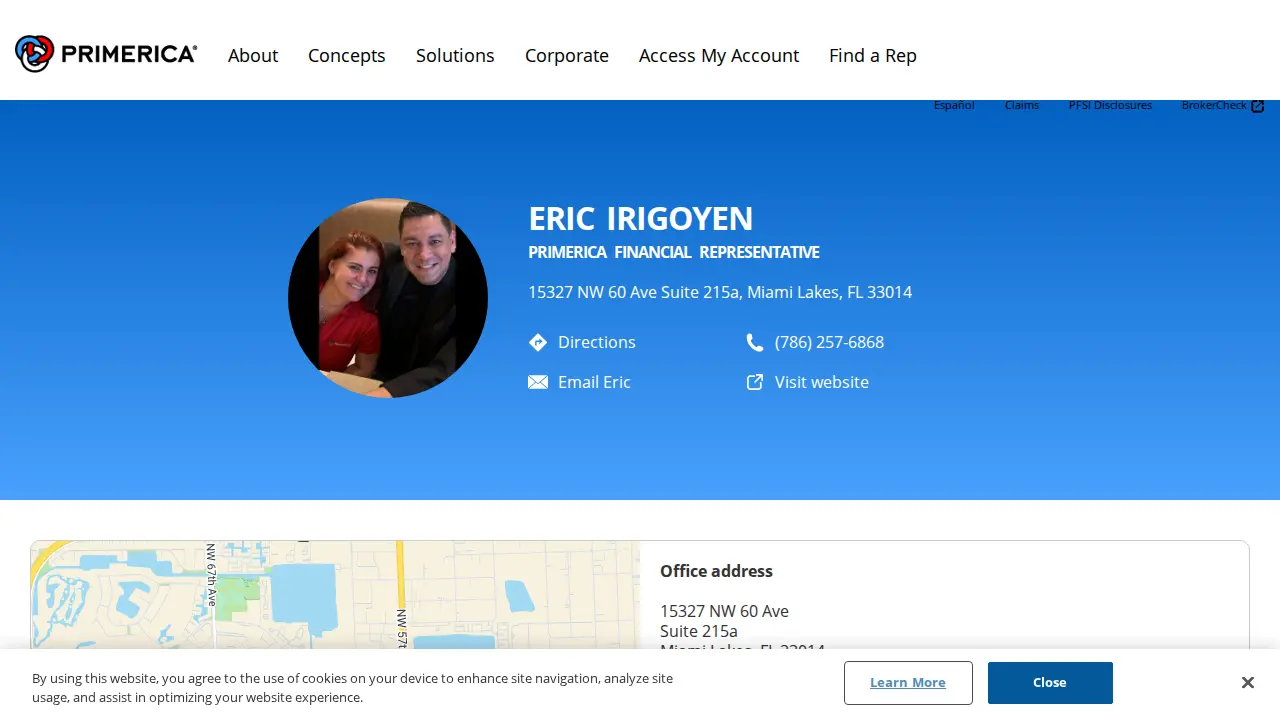Click the envelope email icon
Image resolution: width=1280 pixels, height=720 pixels.
pos(538,382)
